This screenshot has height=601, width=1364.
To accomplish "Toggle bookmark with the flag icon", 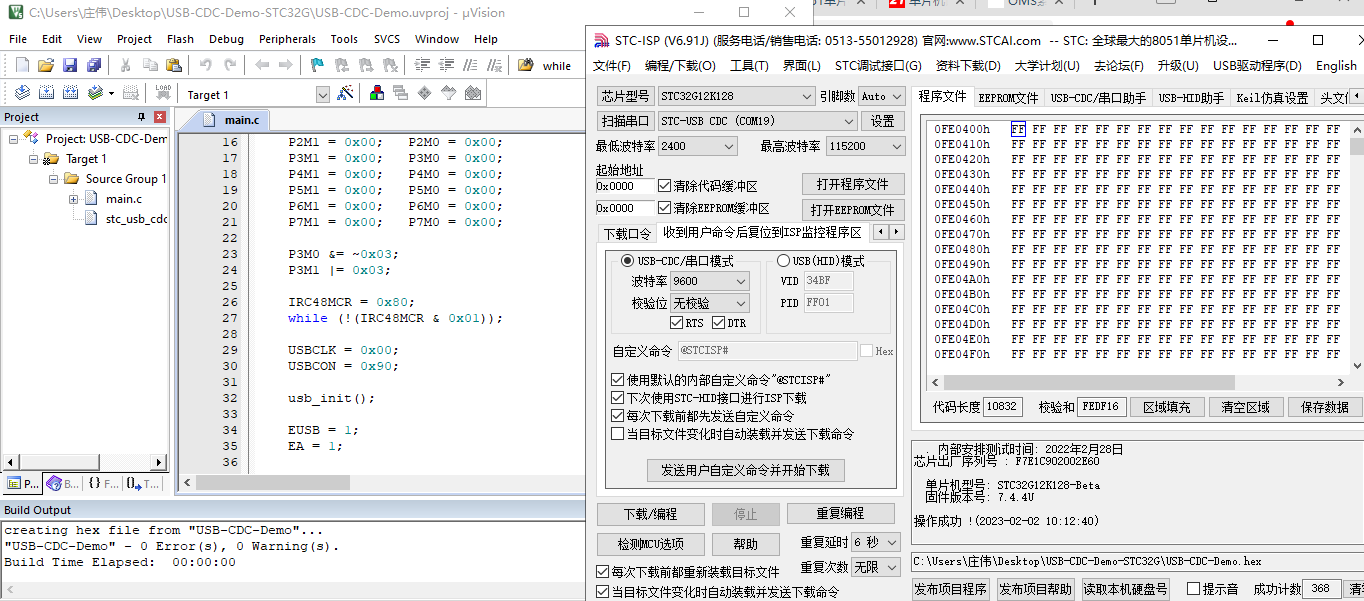I will point(317,66).
